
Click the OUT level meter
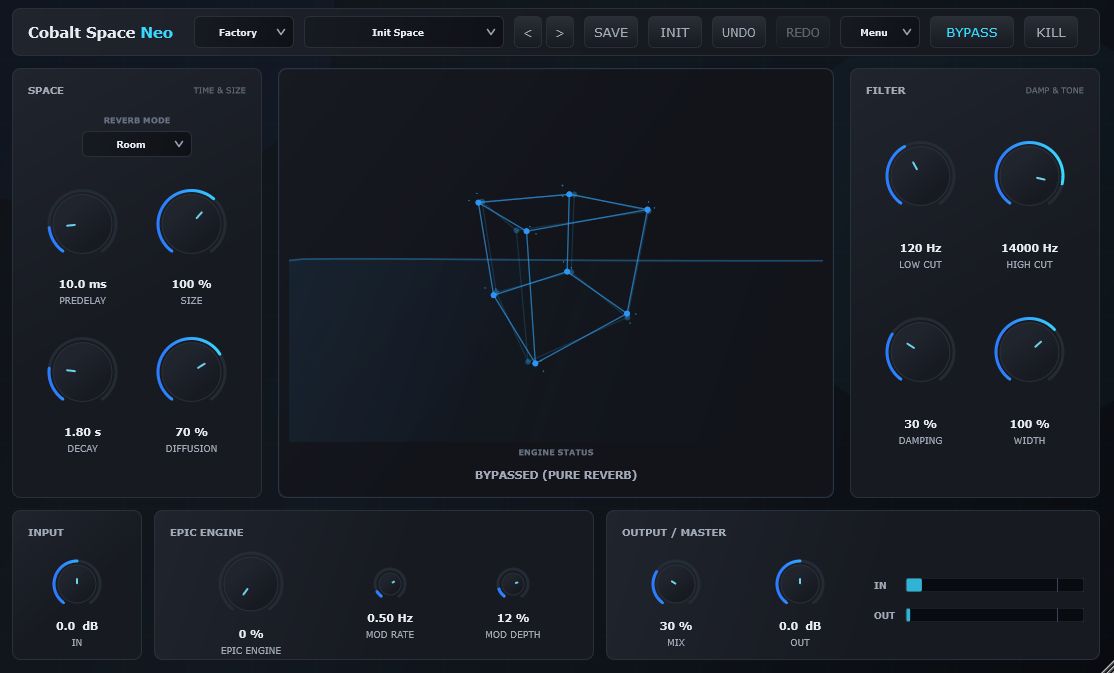click(x=995, y=615)
